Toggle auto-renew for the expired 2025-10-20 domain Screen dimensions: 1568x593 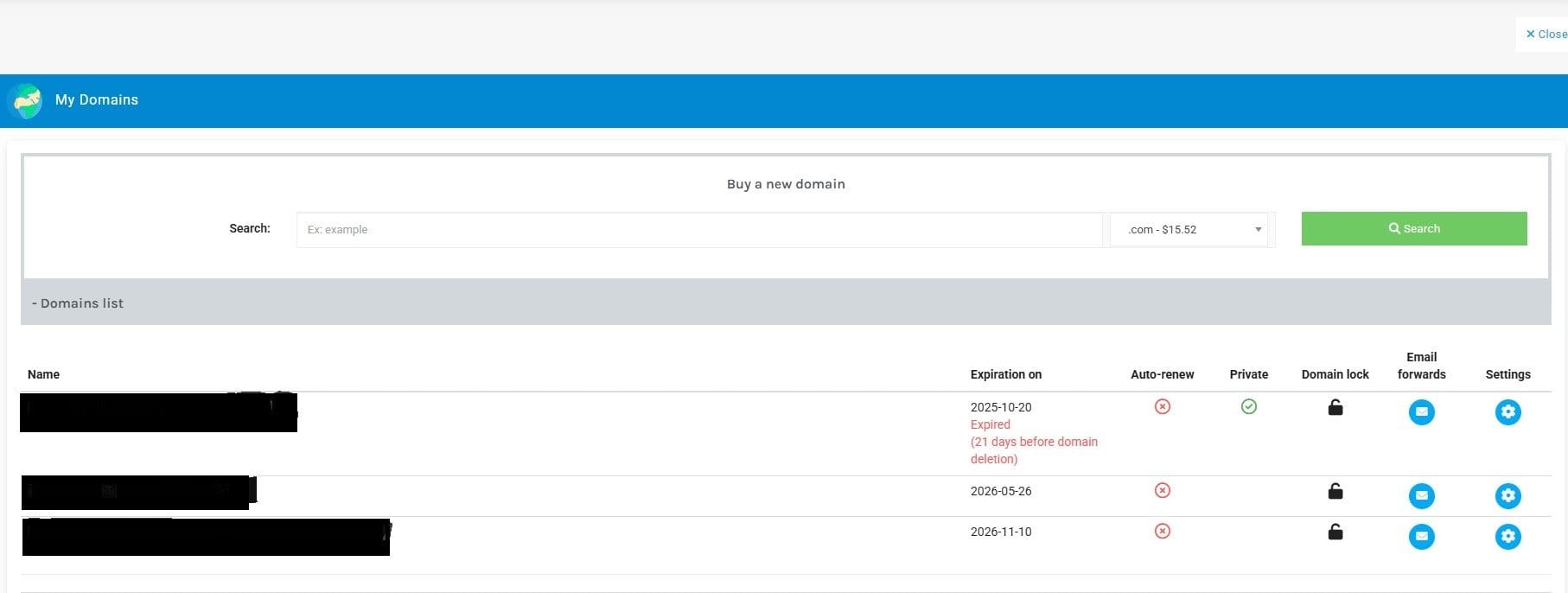tap(1163, 406)
